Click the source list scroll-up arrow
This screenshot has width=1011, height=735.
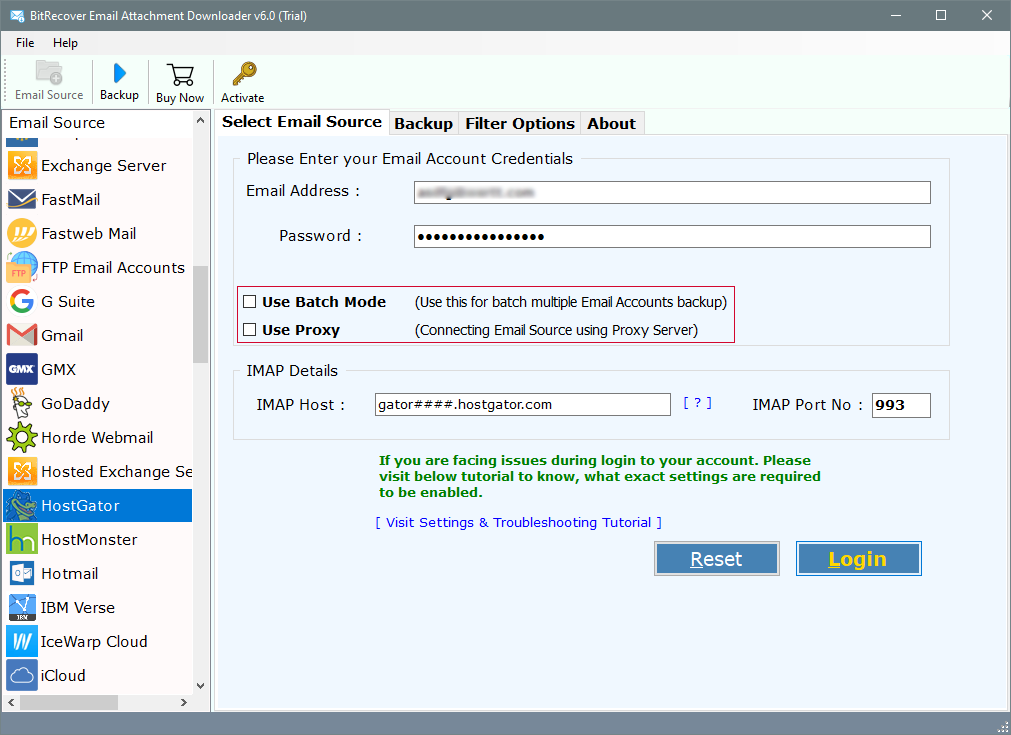[x=201, y=121]
